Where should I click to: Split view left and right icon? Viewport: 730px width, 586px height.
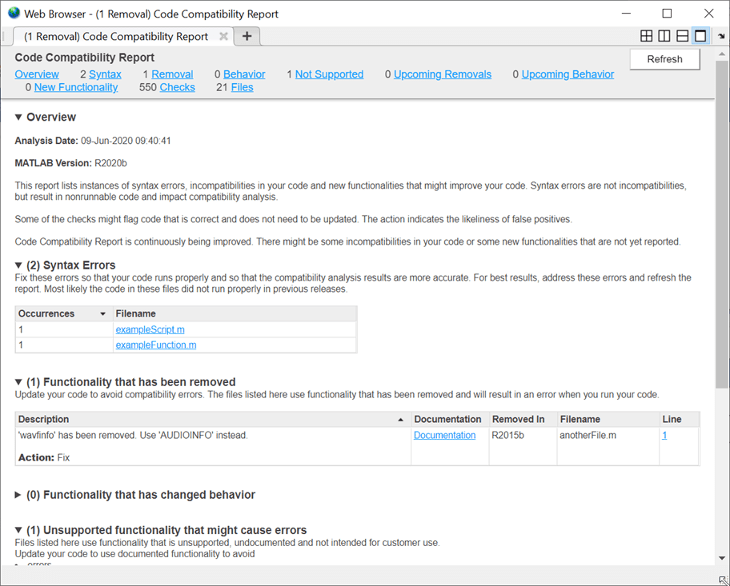(664, 36)
